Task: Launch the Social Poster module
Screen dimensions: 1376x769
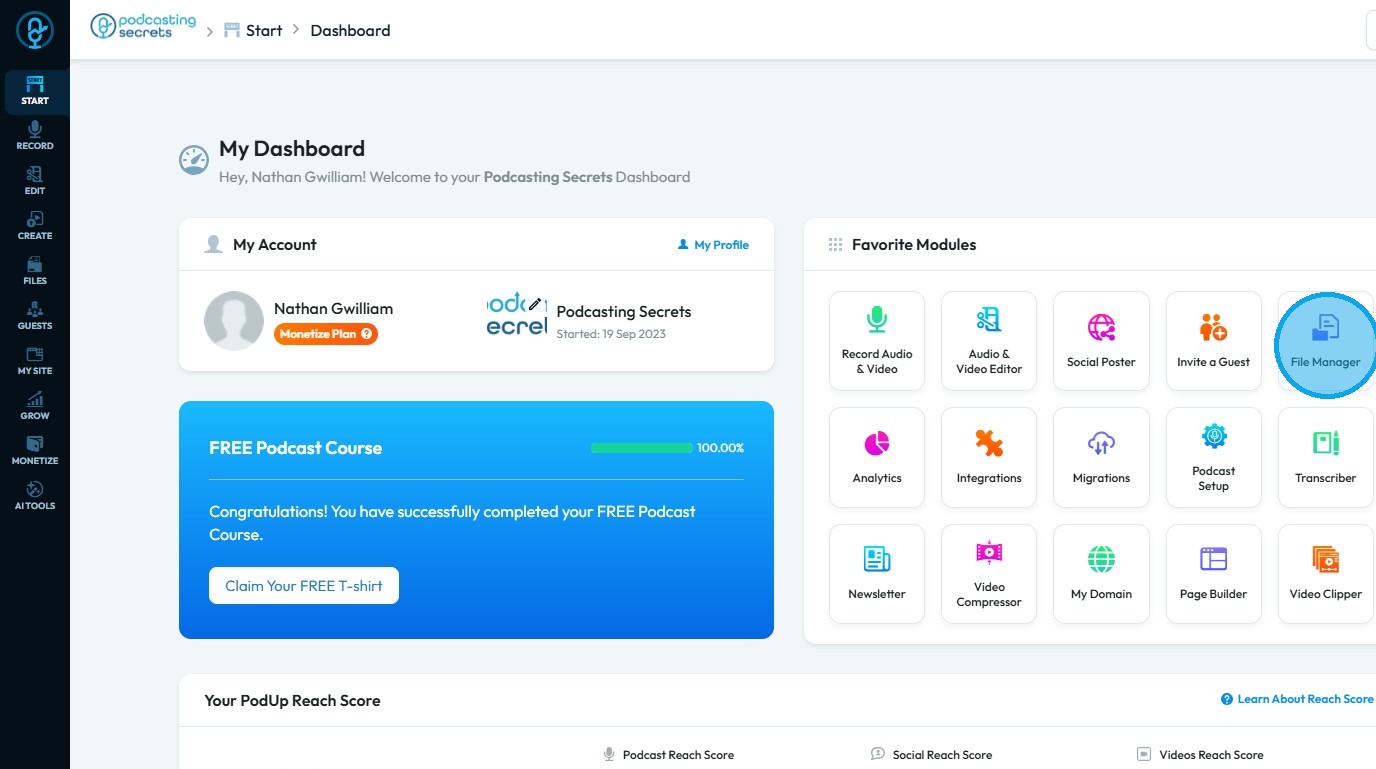Action: point(1101,340)
